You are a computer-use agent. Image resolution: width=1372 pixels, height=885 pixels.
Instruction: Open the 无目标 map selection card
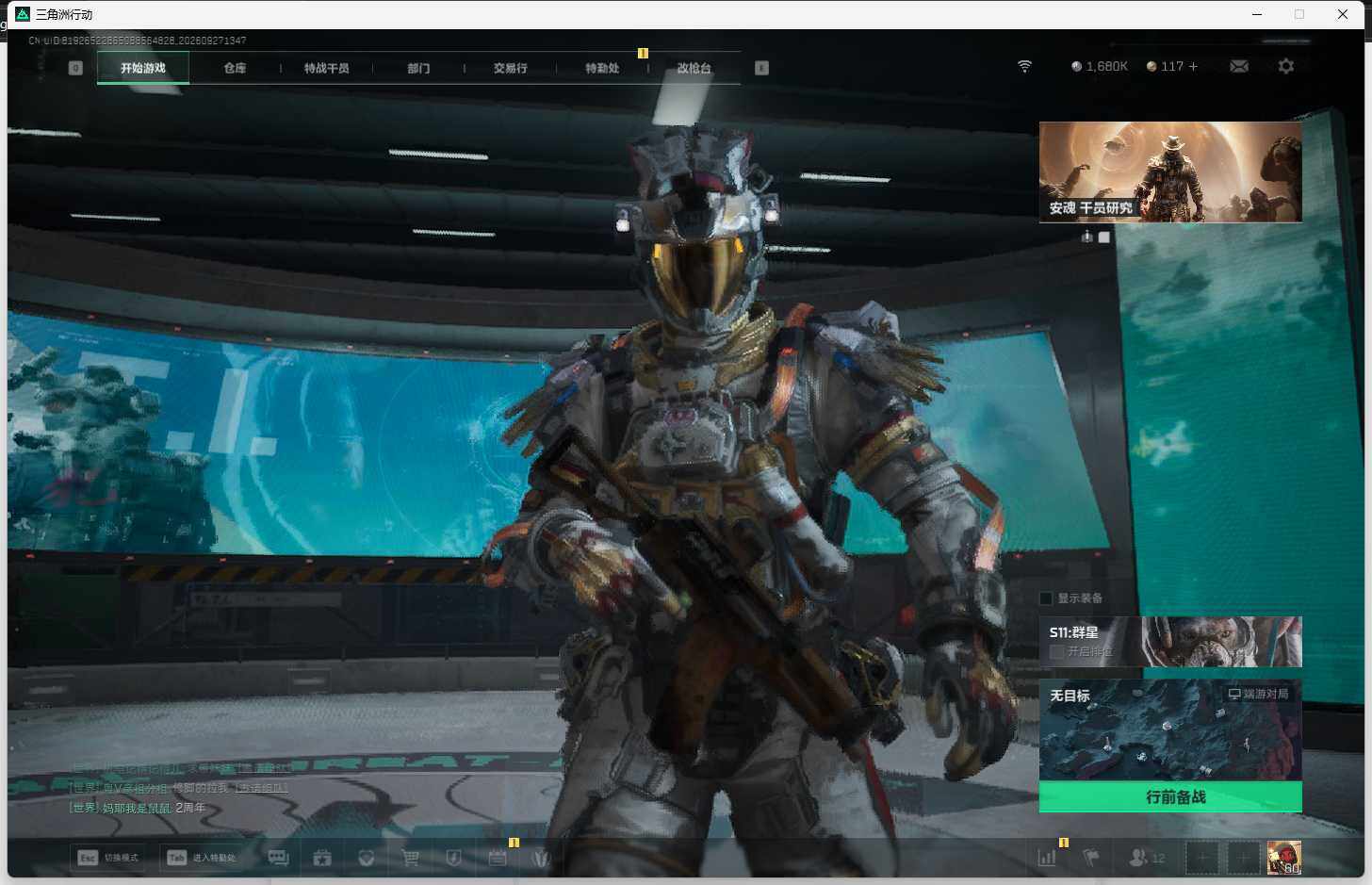[1170, 730]
